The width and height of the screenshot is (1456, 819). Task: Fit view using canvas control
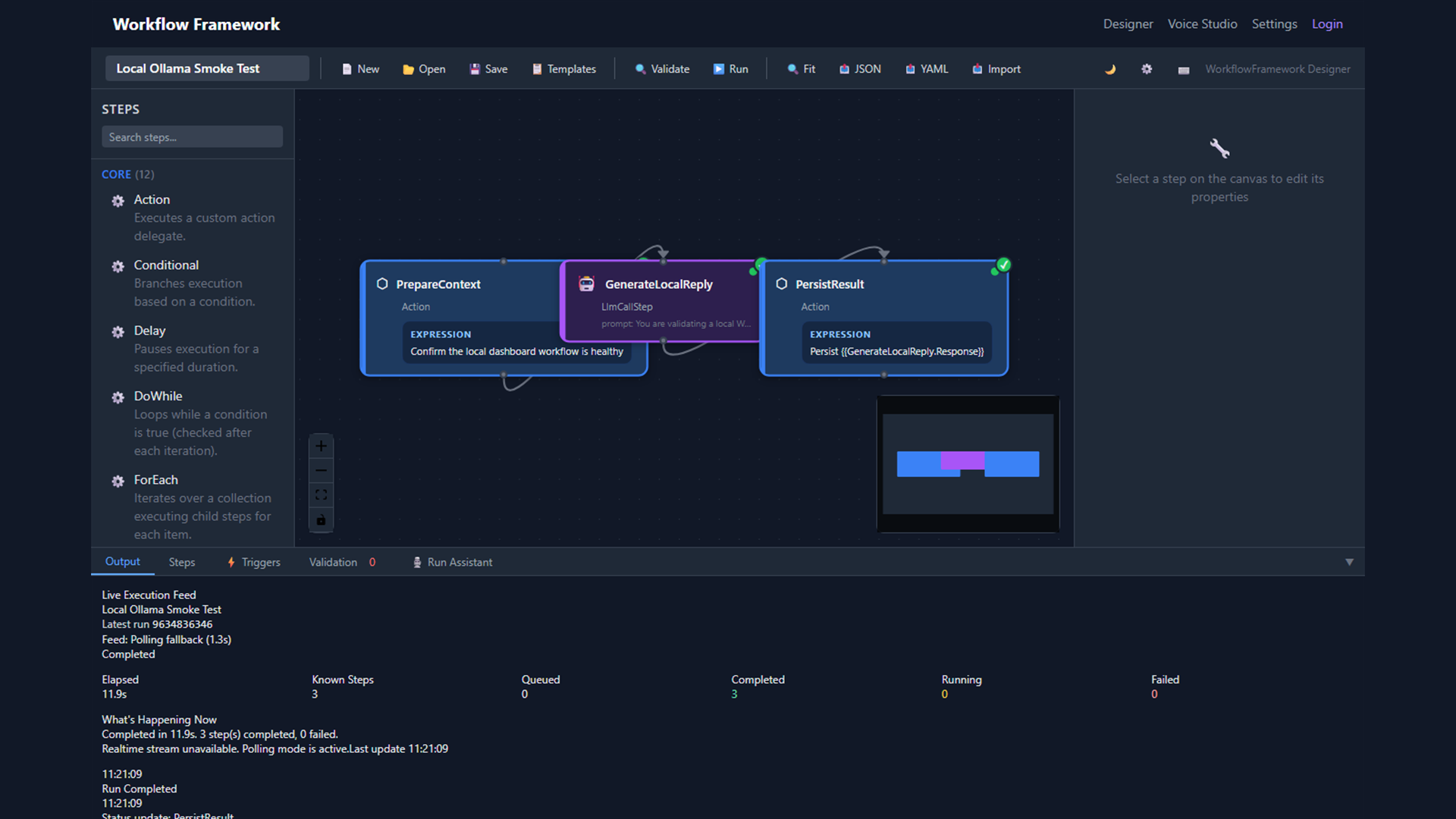pyautogui.click(x=321, y=495)
